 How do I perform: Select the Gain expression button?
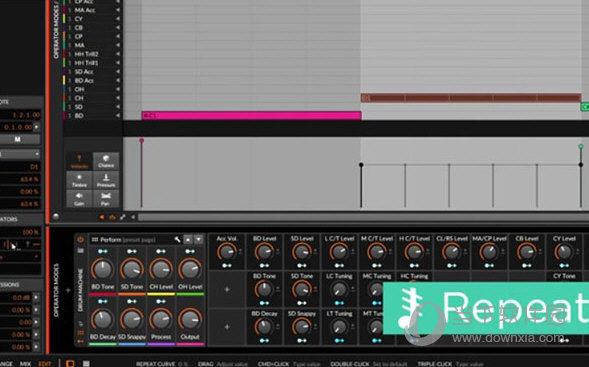pyautogui.click(x=79, y=199)
